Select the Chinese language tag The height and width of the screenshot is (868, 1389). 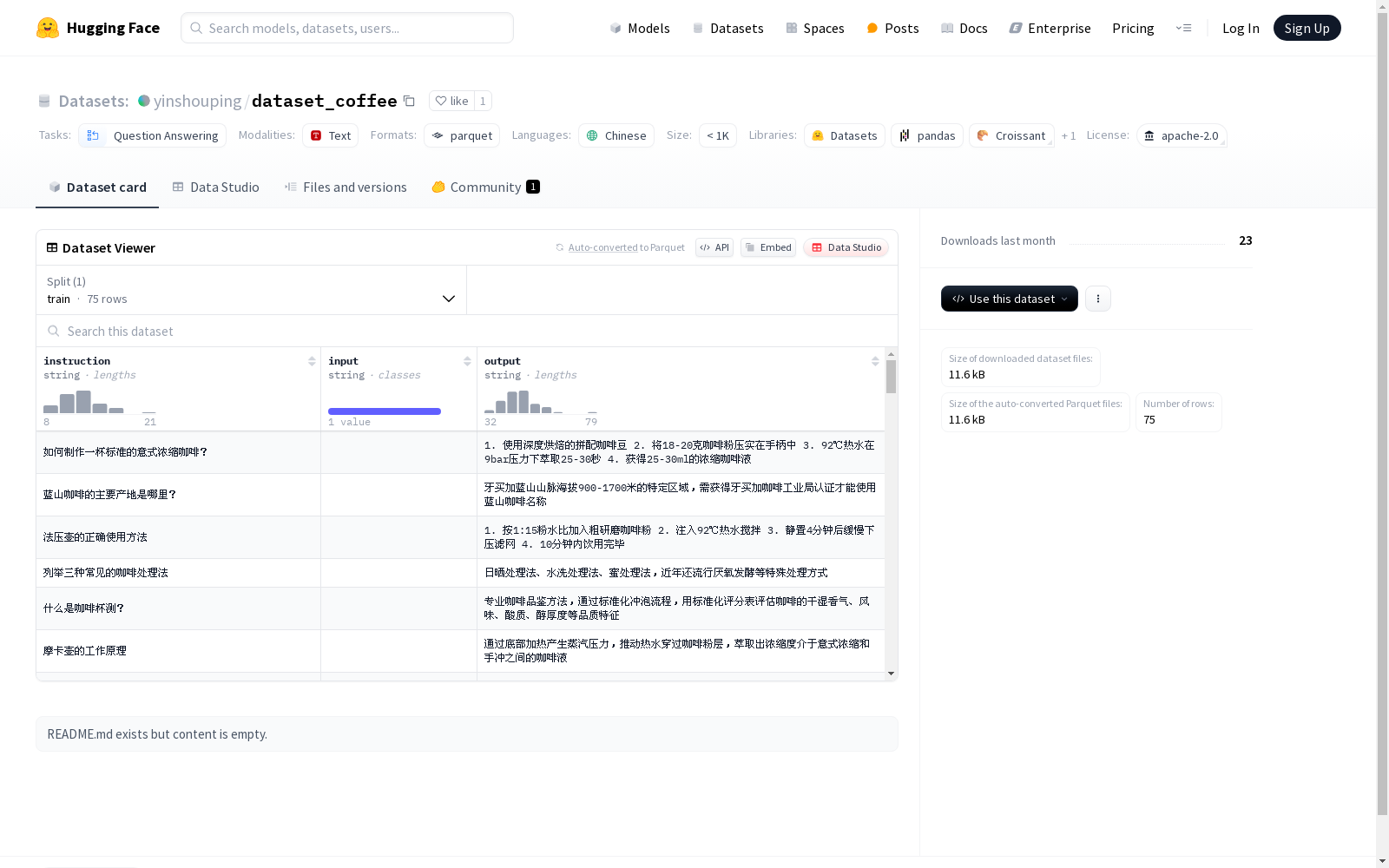pyautogui.click(x=616, y=135)
